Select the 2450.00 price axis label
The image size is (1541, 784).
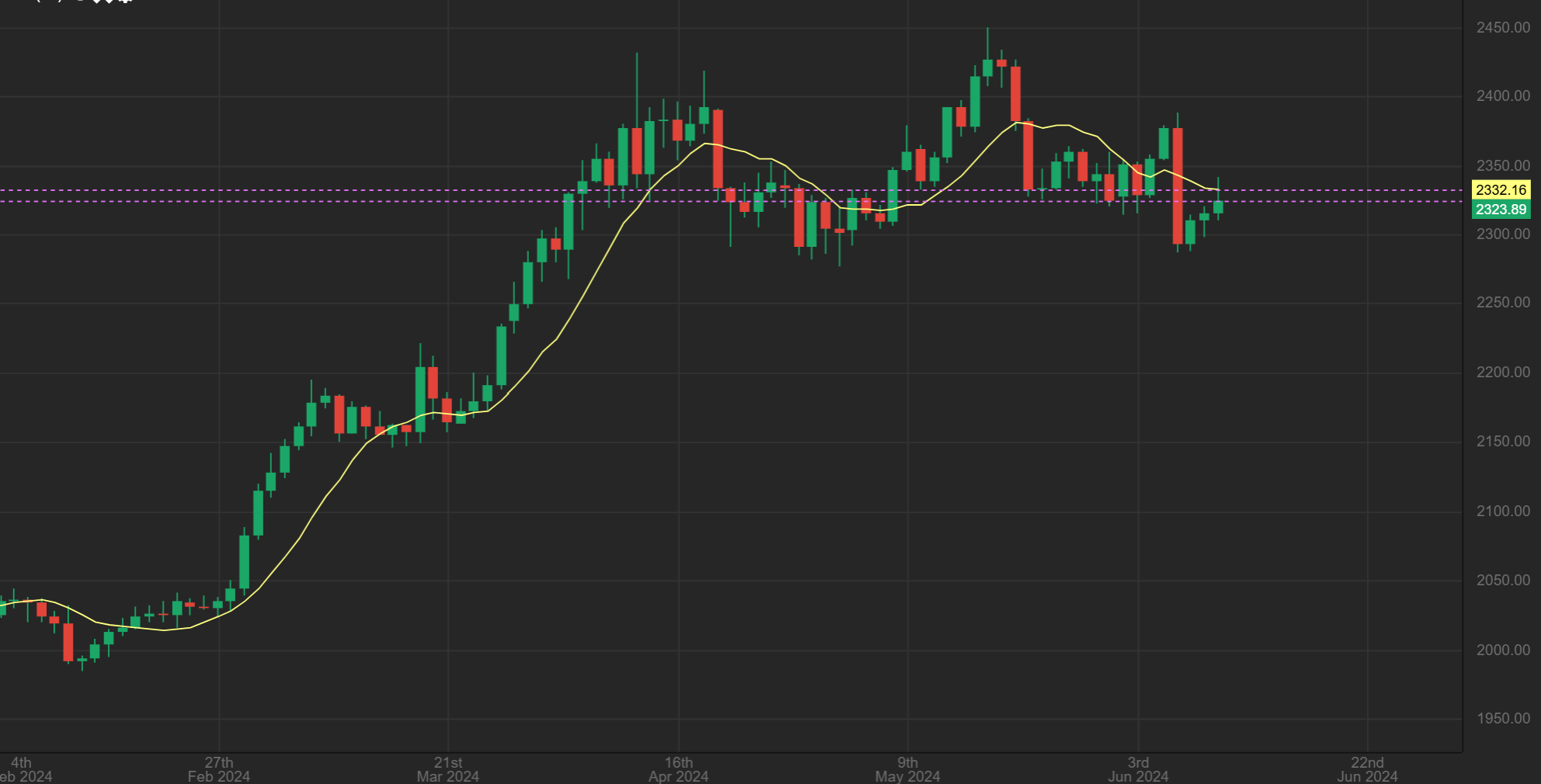point(1503,28)
